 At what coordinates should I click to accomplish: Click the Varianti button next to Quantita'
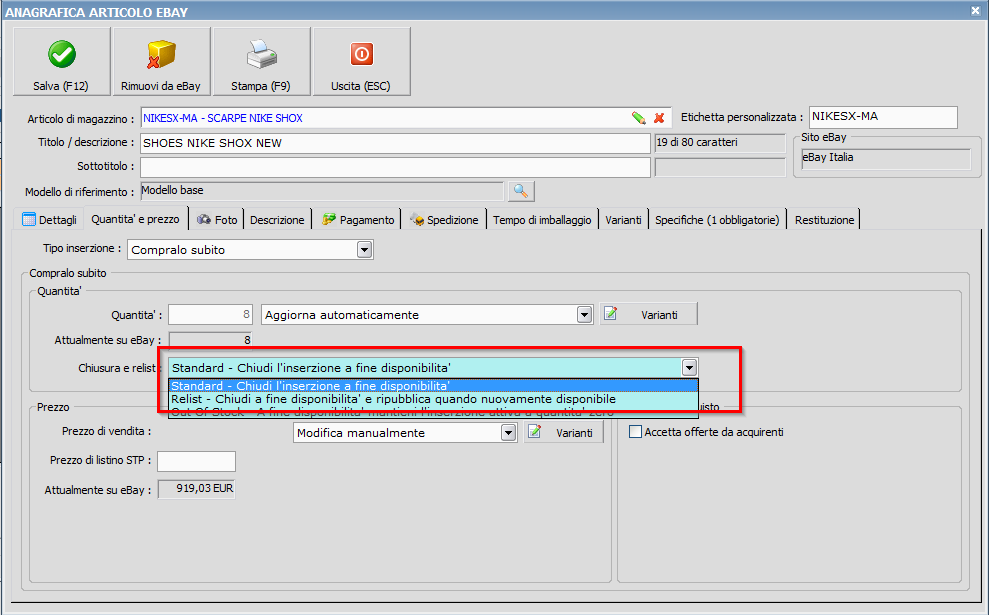tap(648, 314)
